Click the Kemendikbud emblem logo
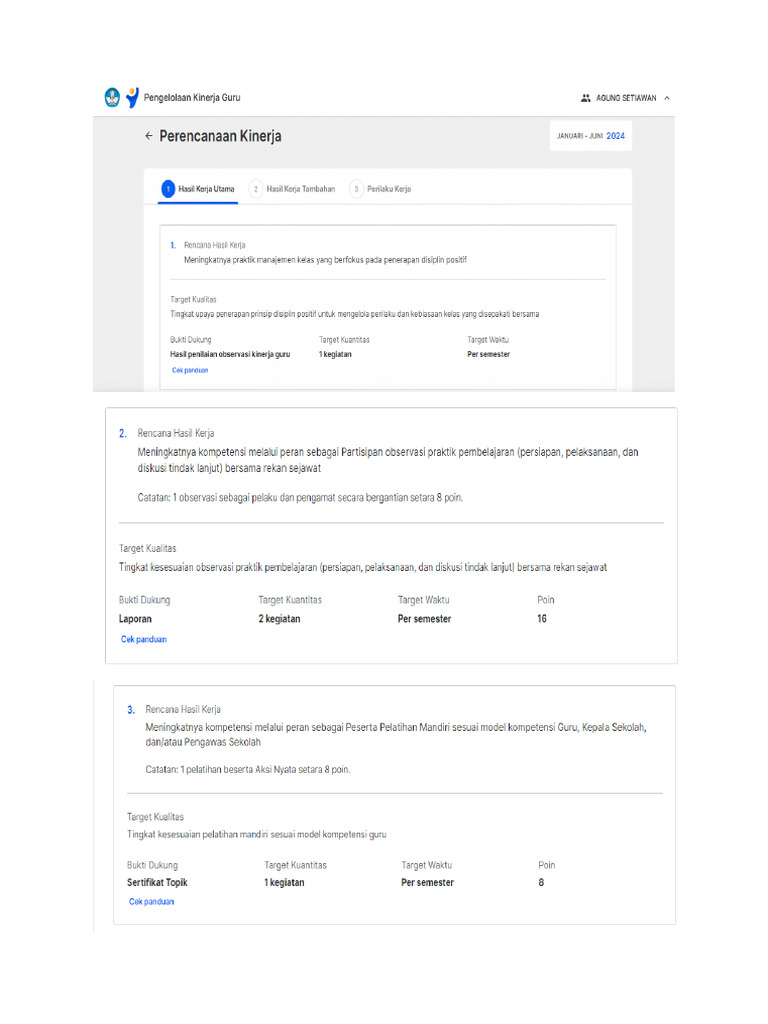This screenshot has height=1024, width=768. 112,98
